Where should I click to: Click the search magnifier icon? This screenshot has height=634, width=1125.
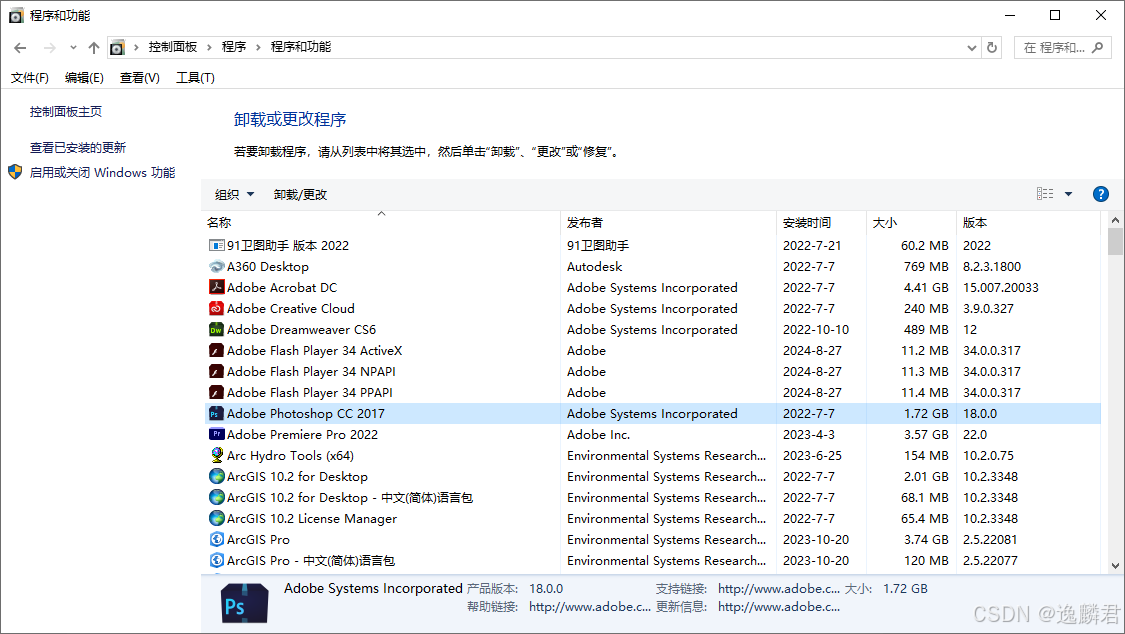[1097, 47]
